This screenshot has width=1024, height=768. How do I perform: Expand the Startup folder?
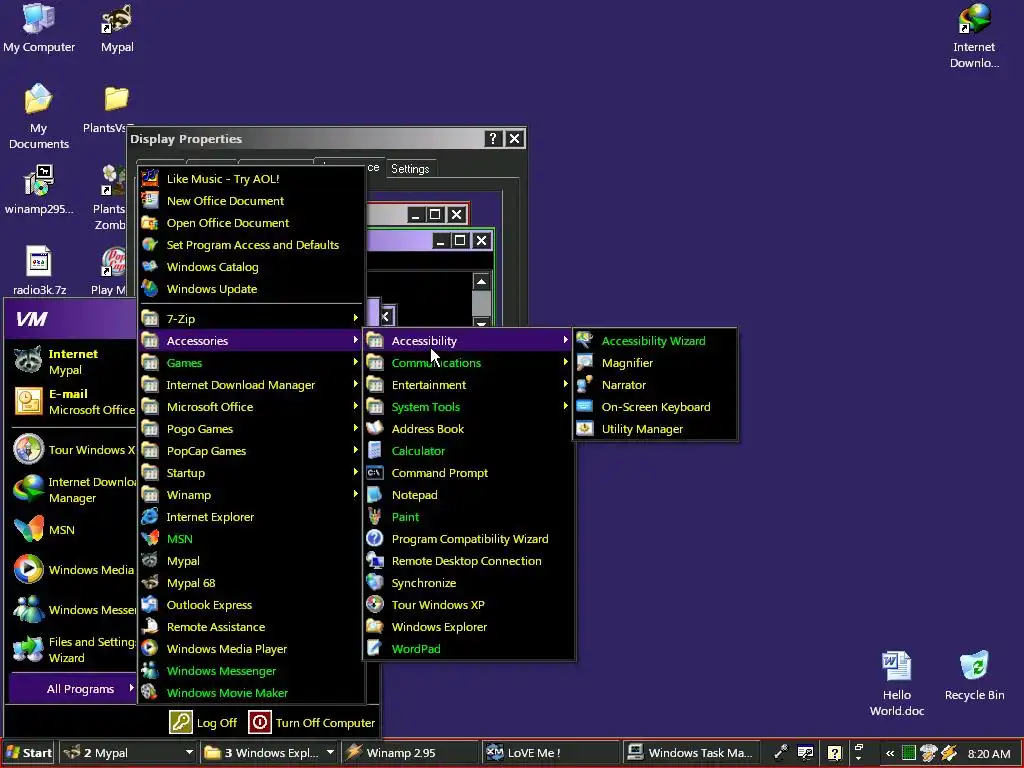click(251, 473)
